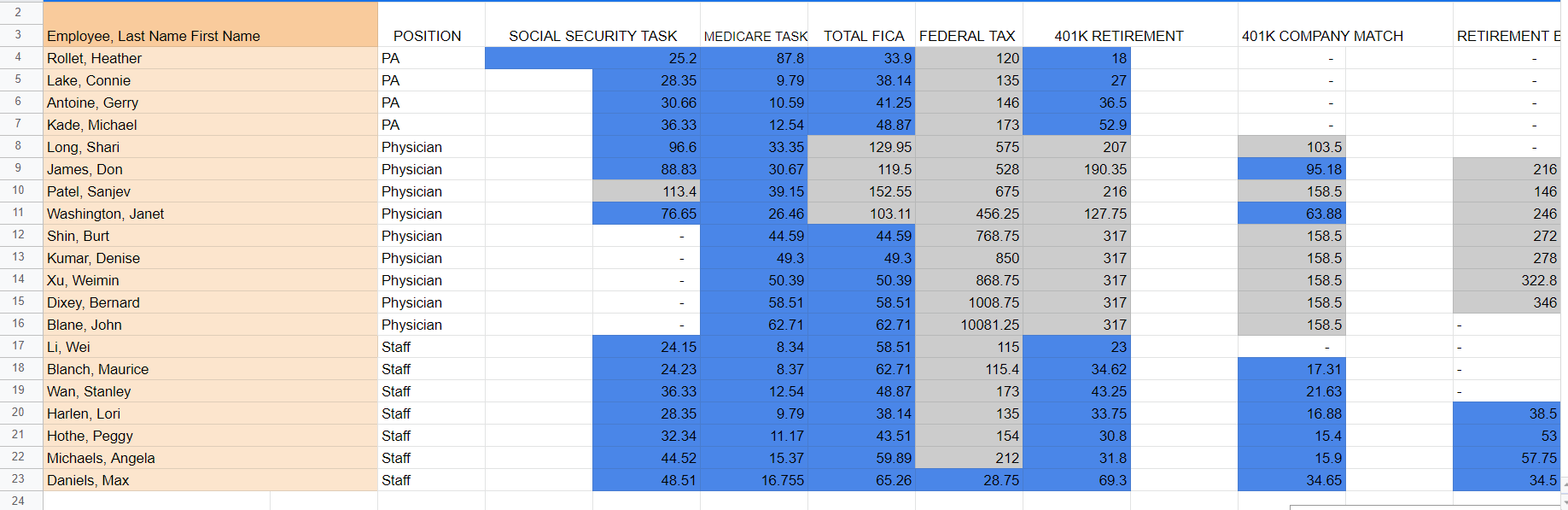Select row header number 16
The image size is (1568, 510).
18,325
